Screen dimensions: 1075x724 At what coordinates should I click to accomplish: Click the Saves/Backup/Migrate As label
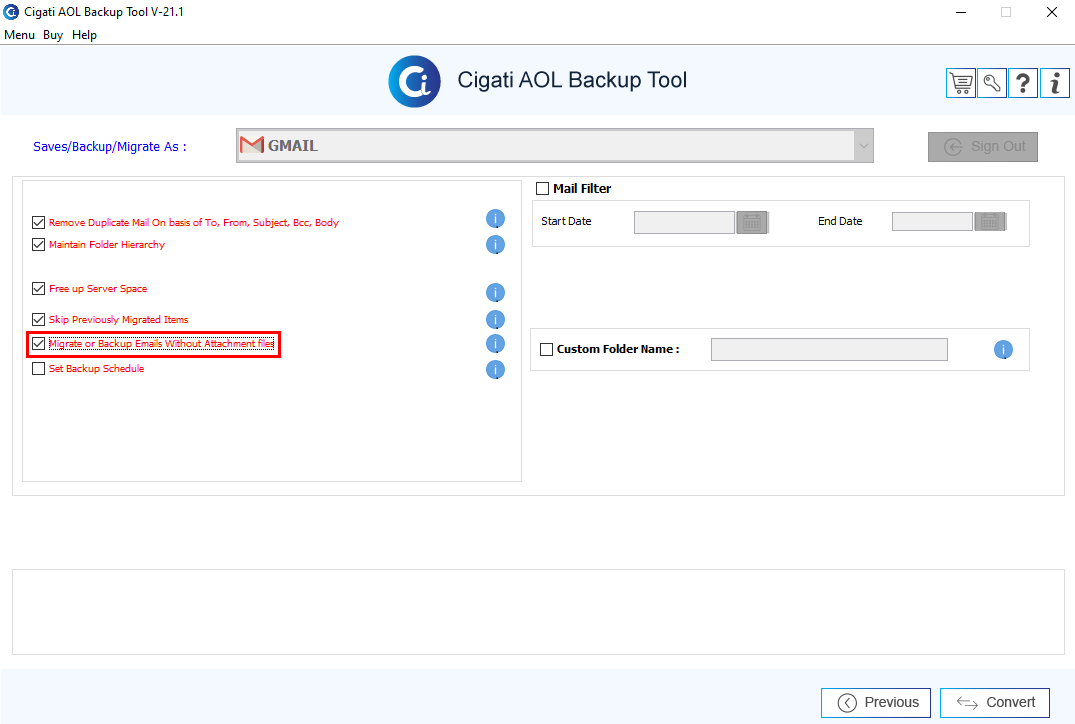point(110,147)
